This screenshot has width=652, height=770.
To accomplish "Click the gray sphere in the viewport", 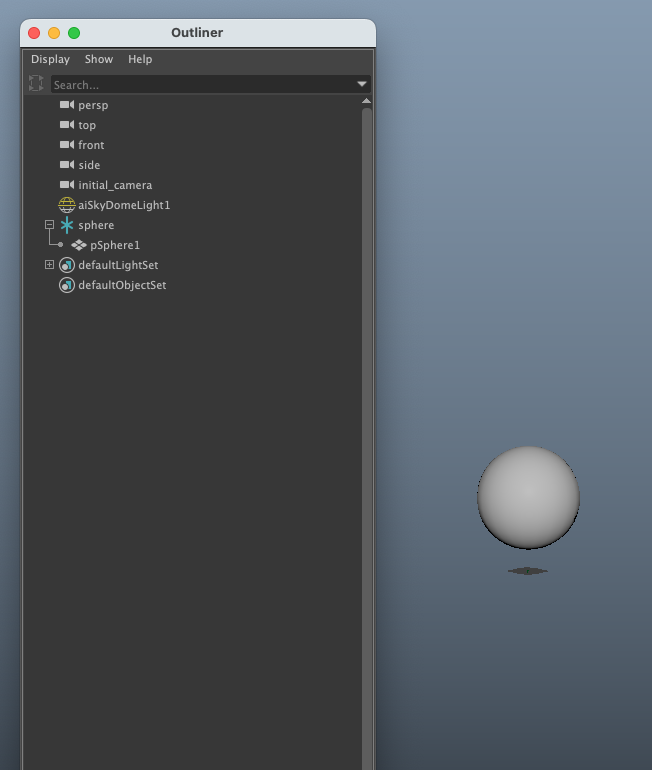I will (x=528, y=497).
